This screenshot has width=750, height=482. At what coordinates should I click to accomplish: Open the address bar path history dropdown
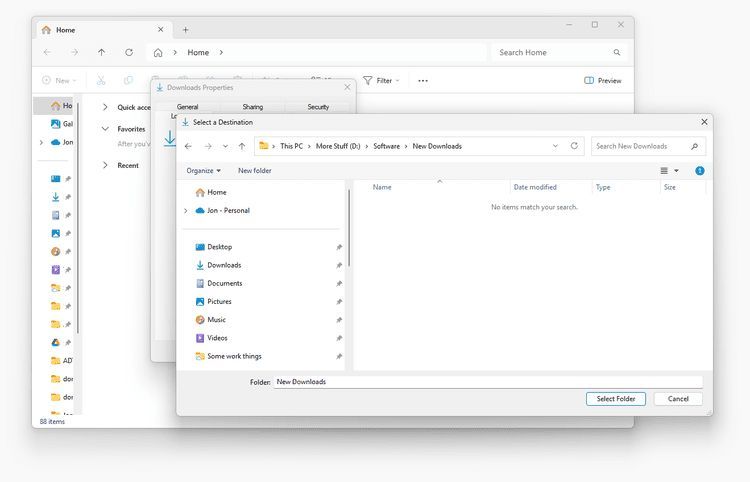555,146
